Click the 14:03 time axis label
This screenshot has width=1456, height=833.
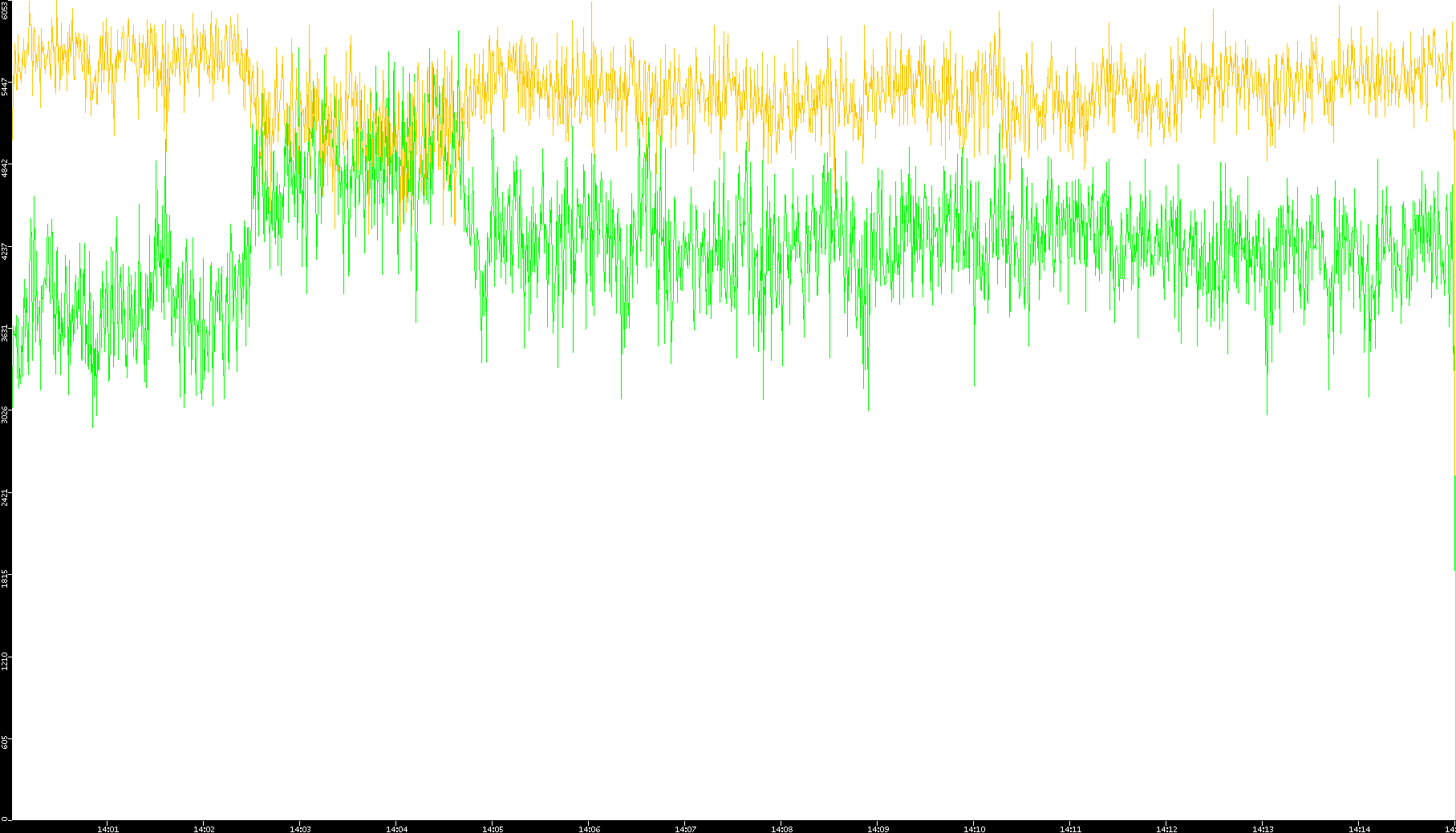point(300,829)
